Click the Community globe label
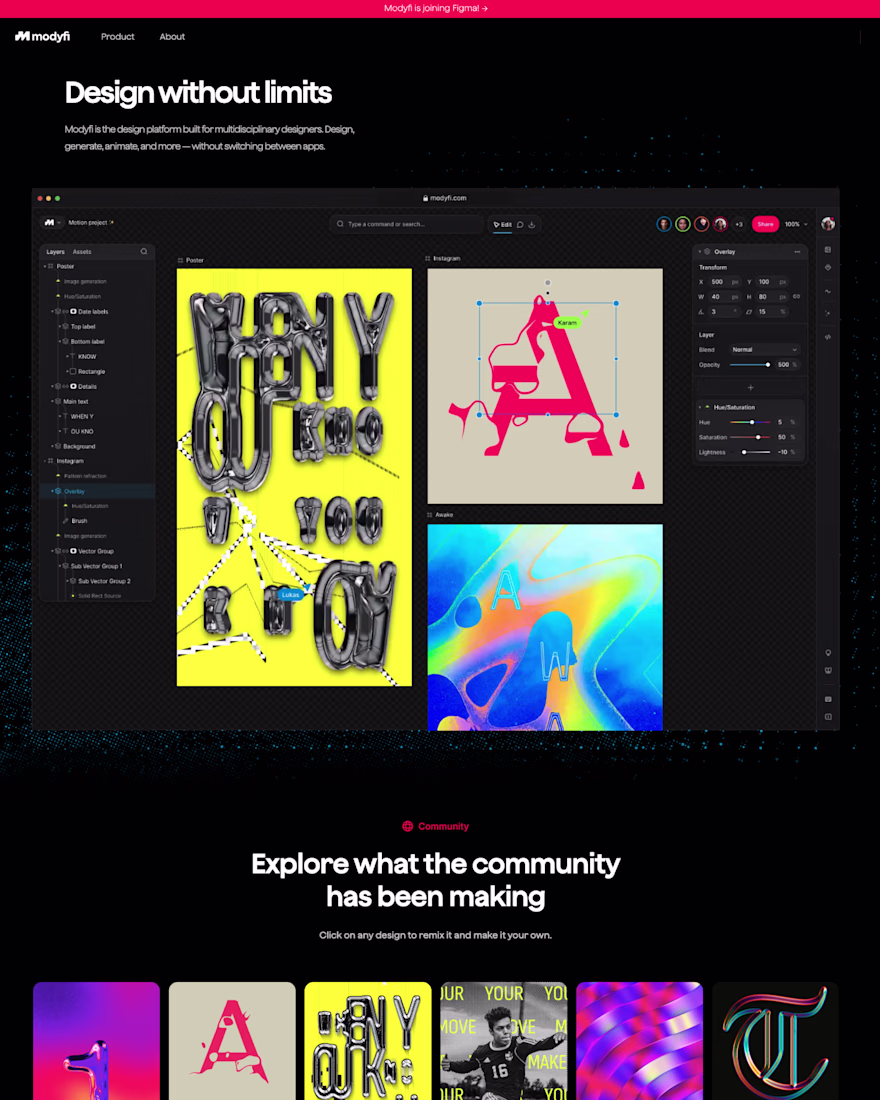This screenshot has width=880, height=1100. click(435, 826)
